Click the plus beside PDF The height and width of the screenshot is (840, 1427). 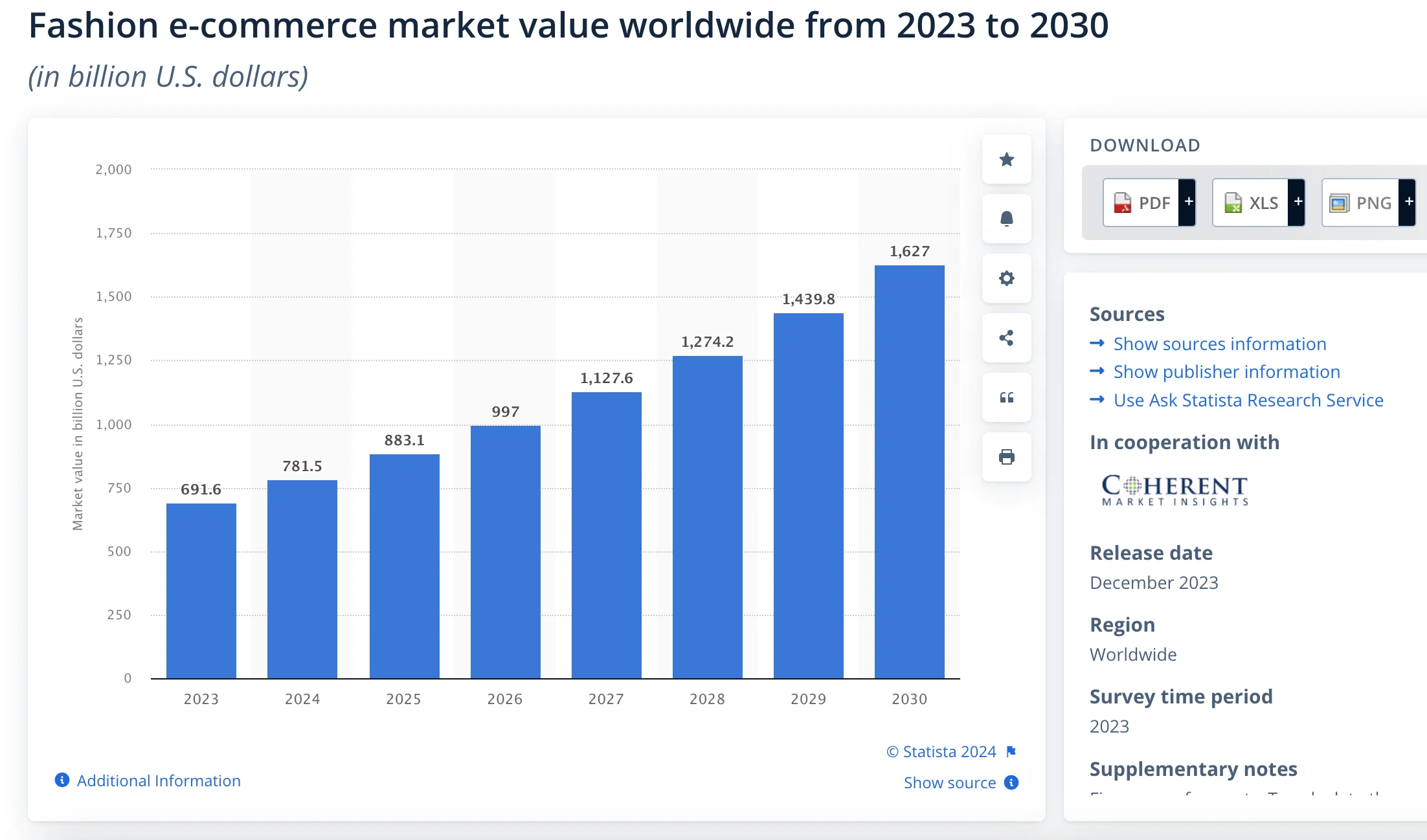pos(1187,202)
